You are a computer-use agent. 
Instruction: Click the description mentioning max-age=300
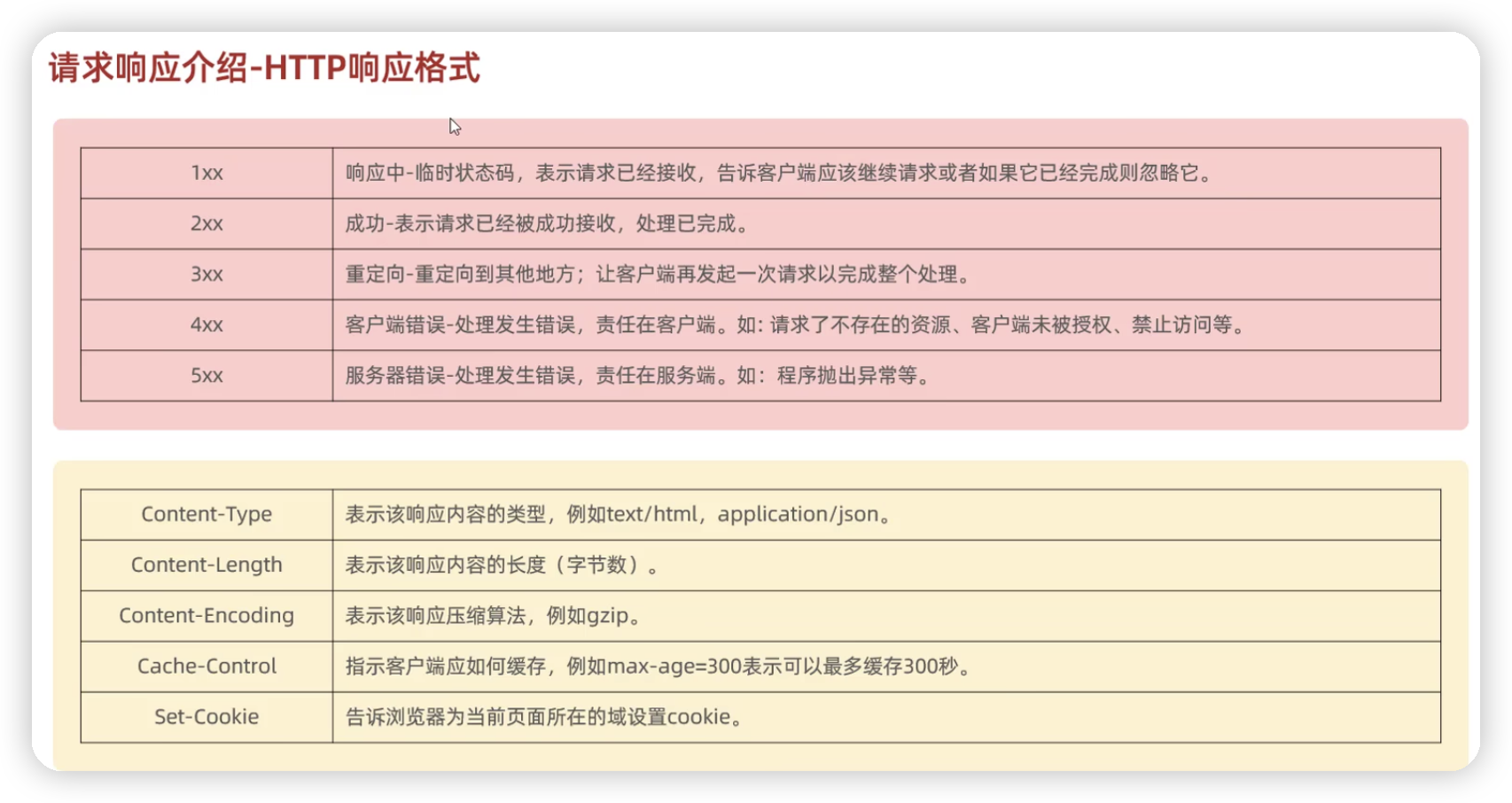(659, 666)
